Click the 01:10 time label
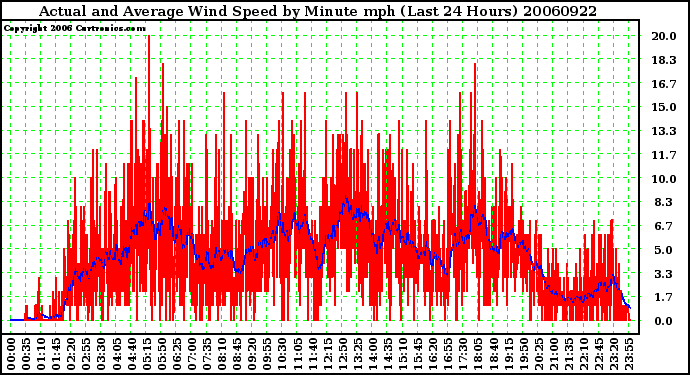The image size is (690, 375). click(41, 354)
